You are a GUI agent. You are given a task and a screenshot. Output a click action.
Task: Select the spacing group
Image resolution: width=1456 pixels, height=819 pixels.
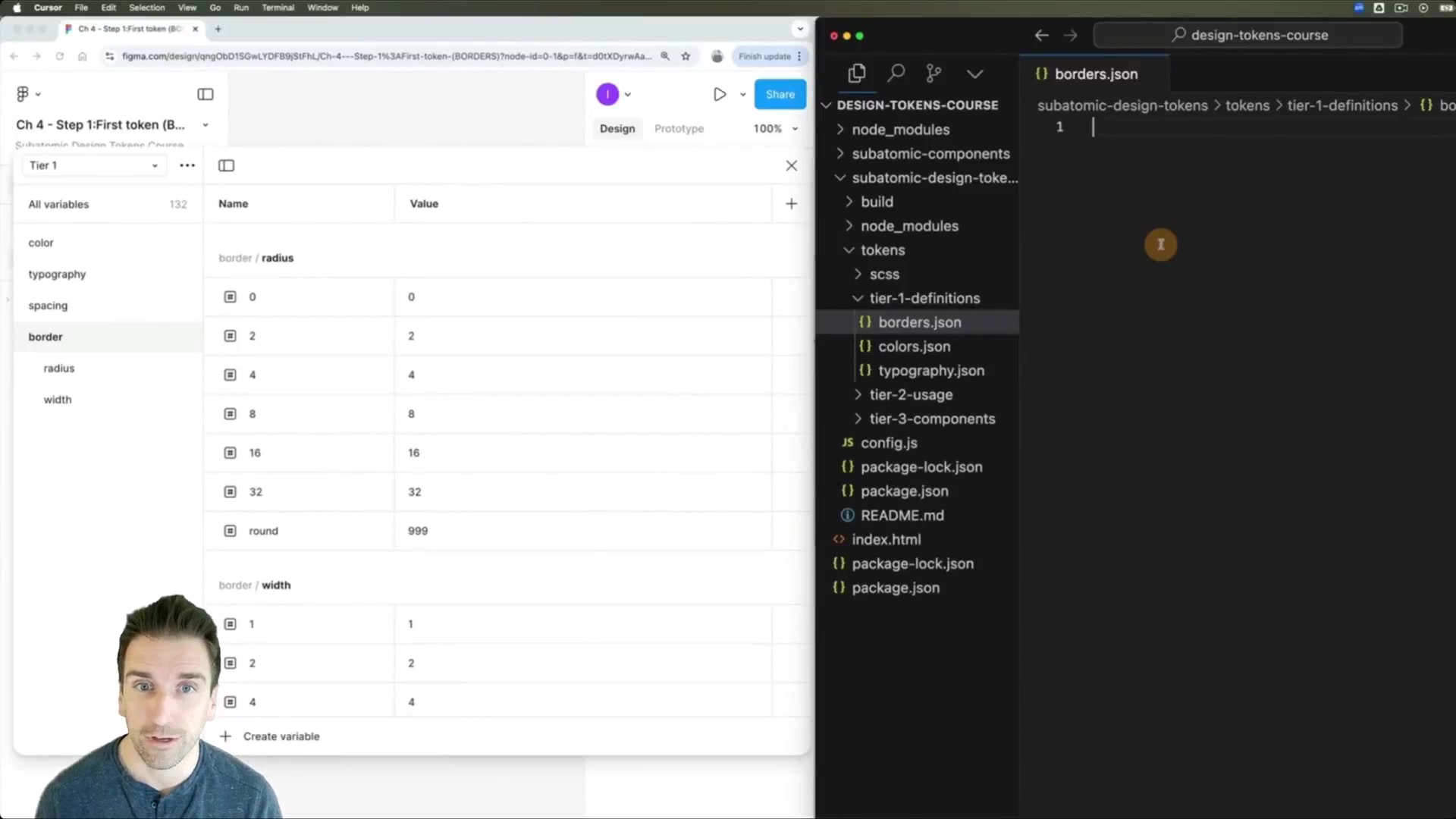click(108, 306)
